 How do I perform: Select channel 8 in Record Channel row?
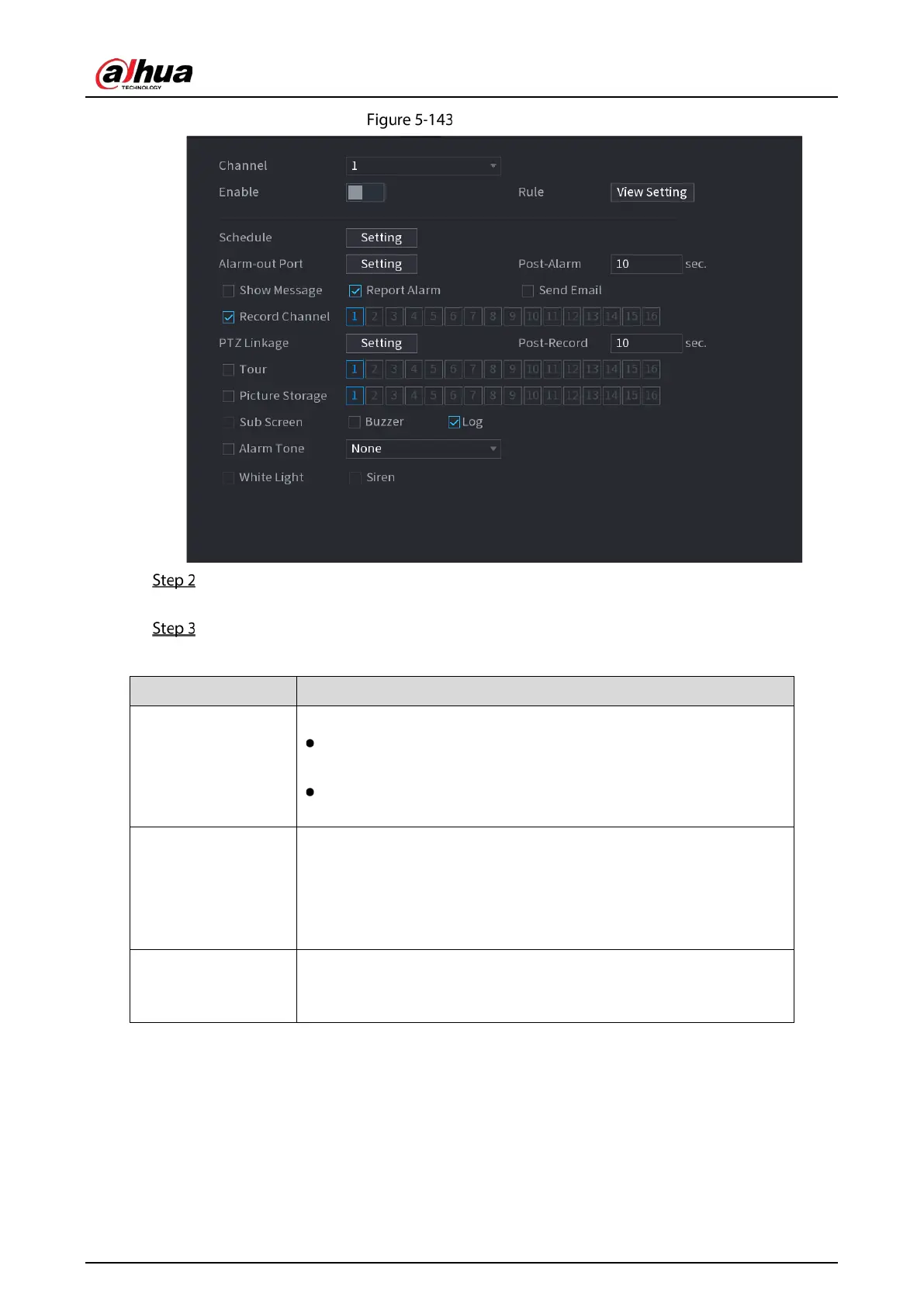[x=493, y=317]
